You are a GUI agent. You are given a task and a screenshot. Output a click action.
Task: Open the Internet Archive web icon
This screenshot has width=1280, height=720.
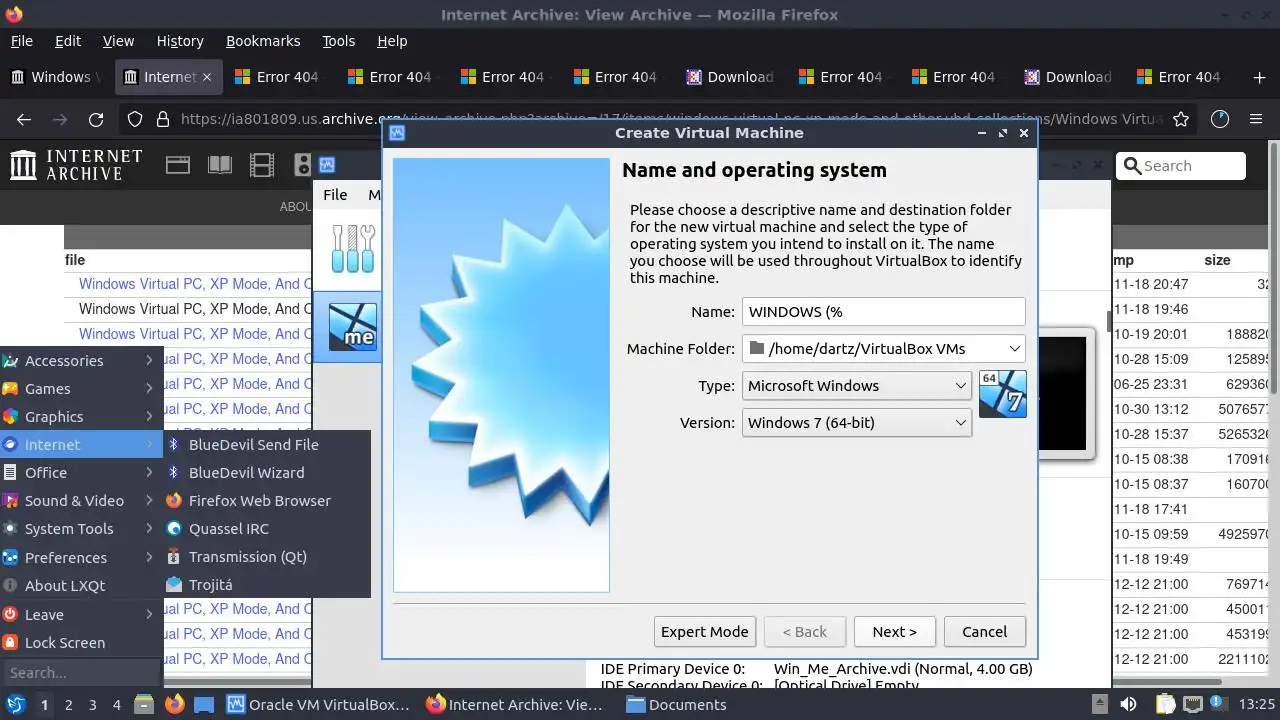pyautogui.click(x=178, y=165)
